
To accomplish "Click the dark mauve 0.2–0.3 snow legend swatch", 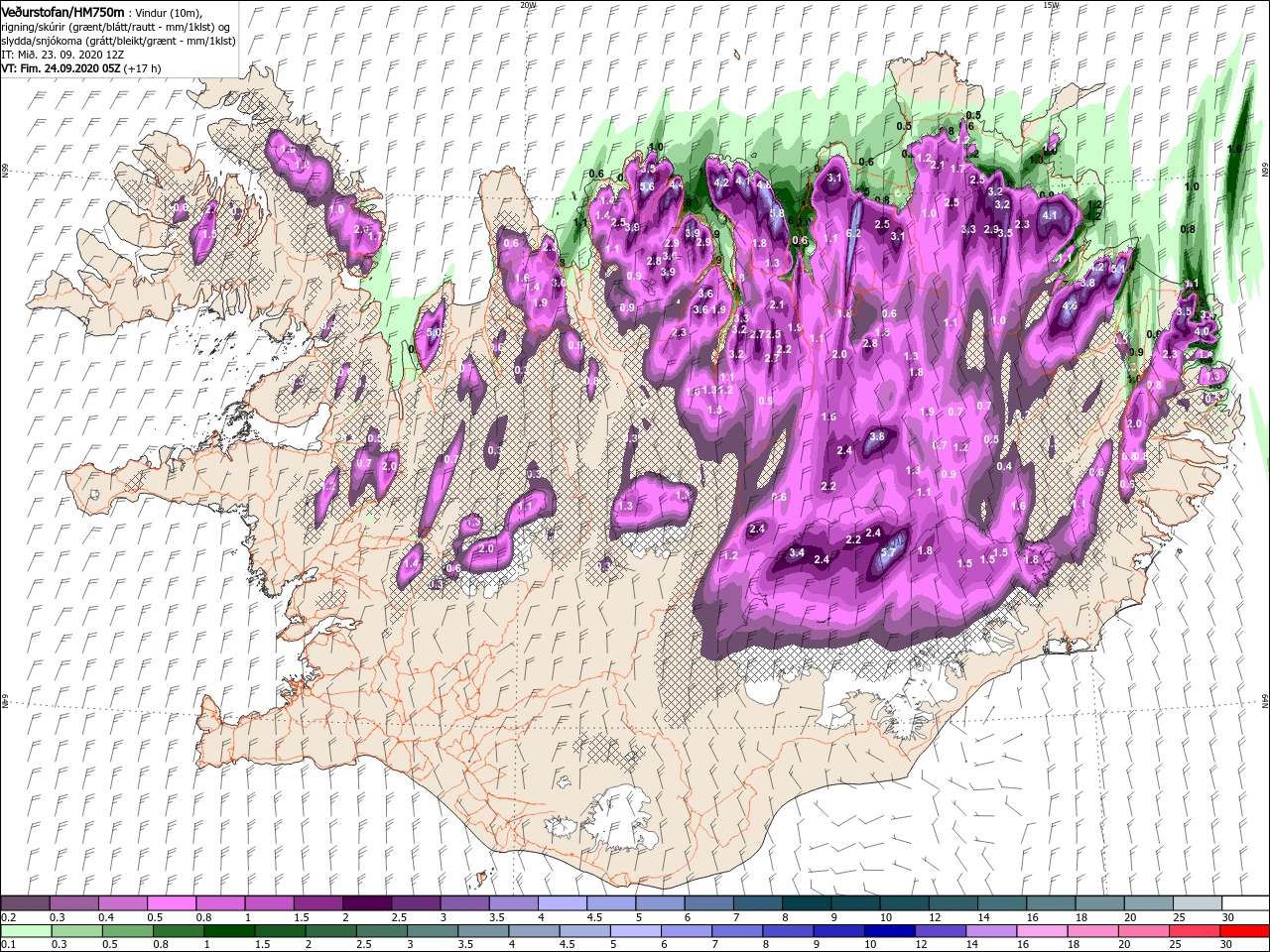I will coord(26,903).
